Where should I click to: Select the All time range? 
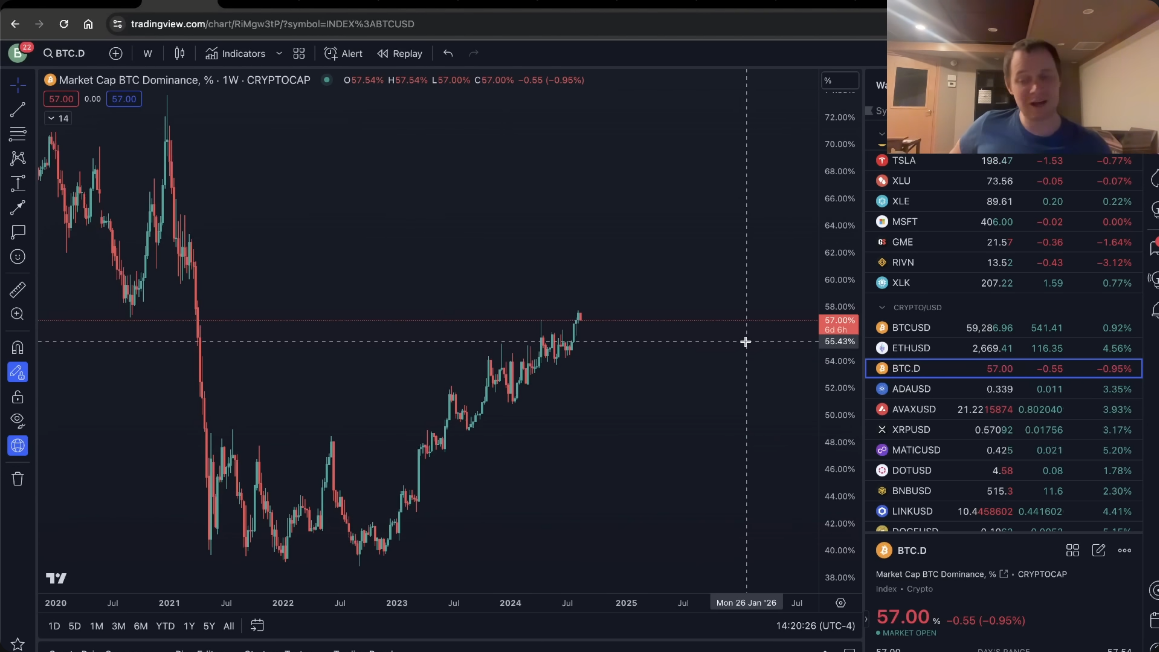click(228, 626)
